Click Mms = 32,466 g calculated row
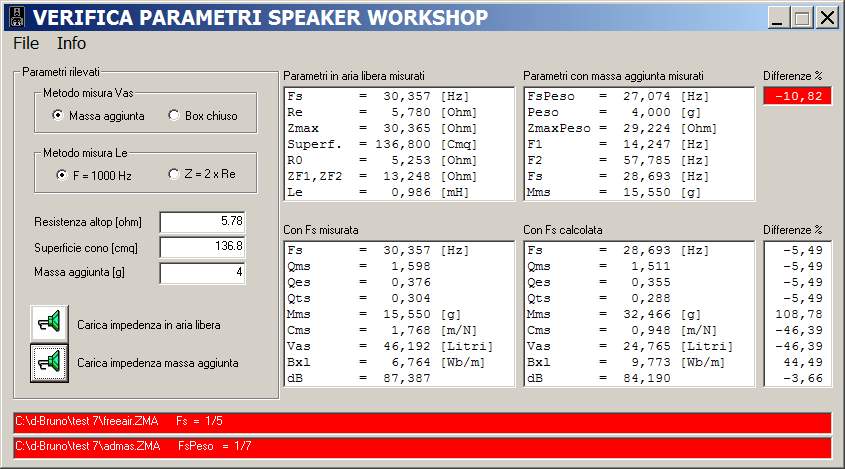 coord(614,314)
